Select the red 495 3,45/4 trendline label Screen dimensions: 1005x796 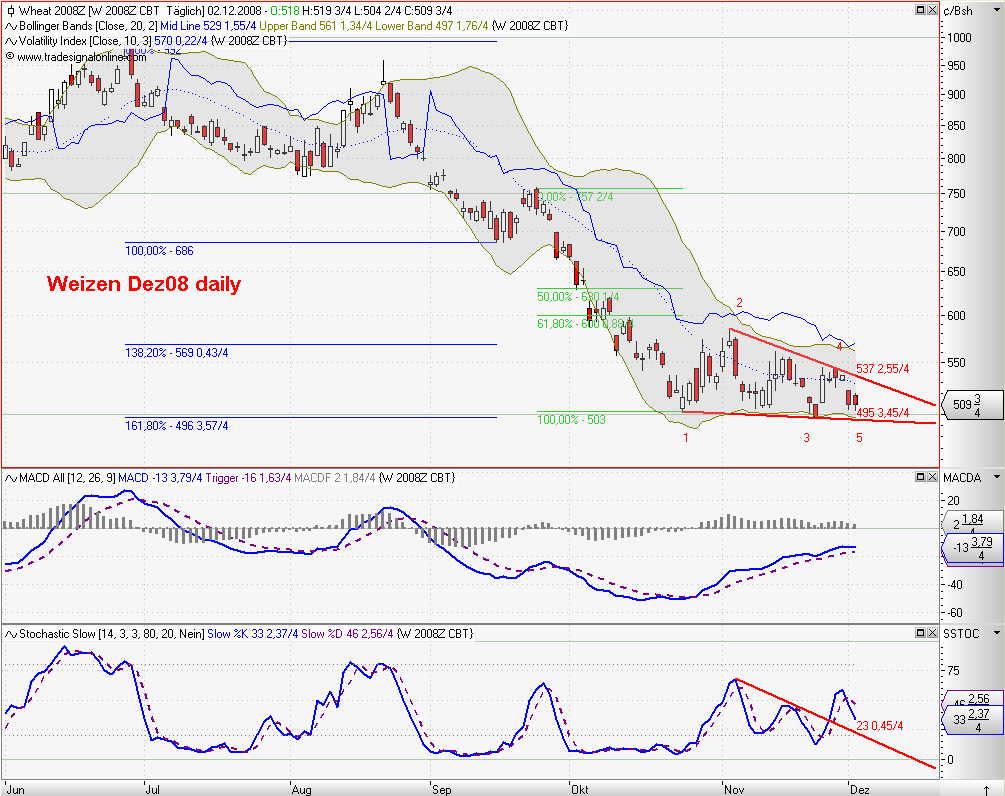pyautogui.click(x=883, y=413)
